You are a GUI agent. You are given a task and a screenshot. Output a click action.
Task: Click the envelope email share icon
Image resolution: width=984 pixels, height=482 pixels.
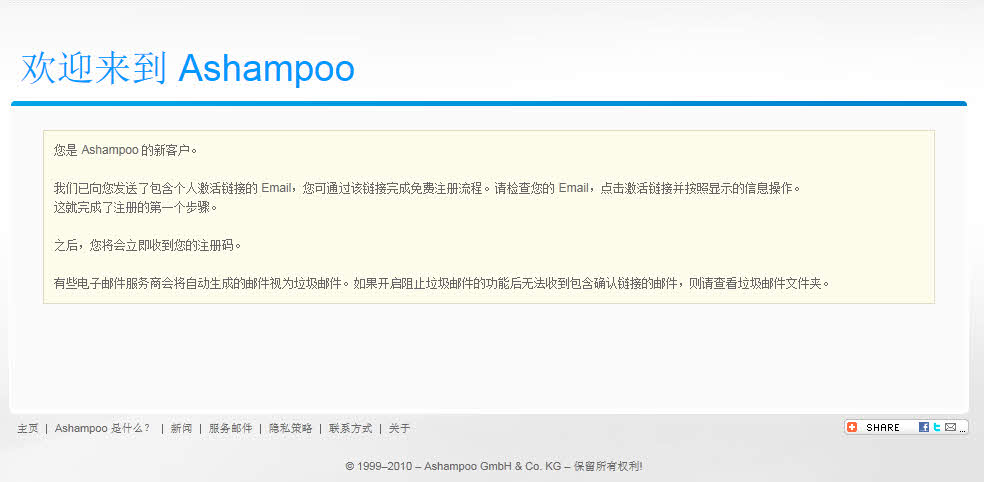950,427
